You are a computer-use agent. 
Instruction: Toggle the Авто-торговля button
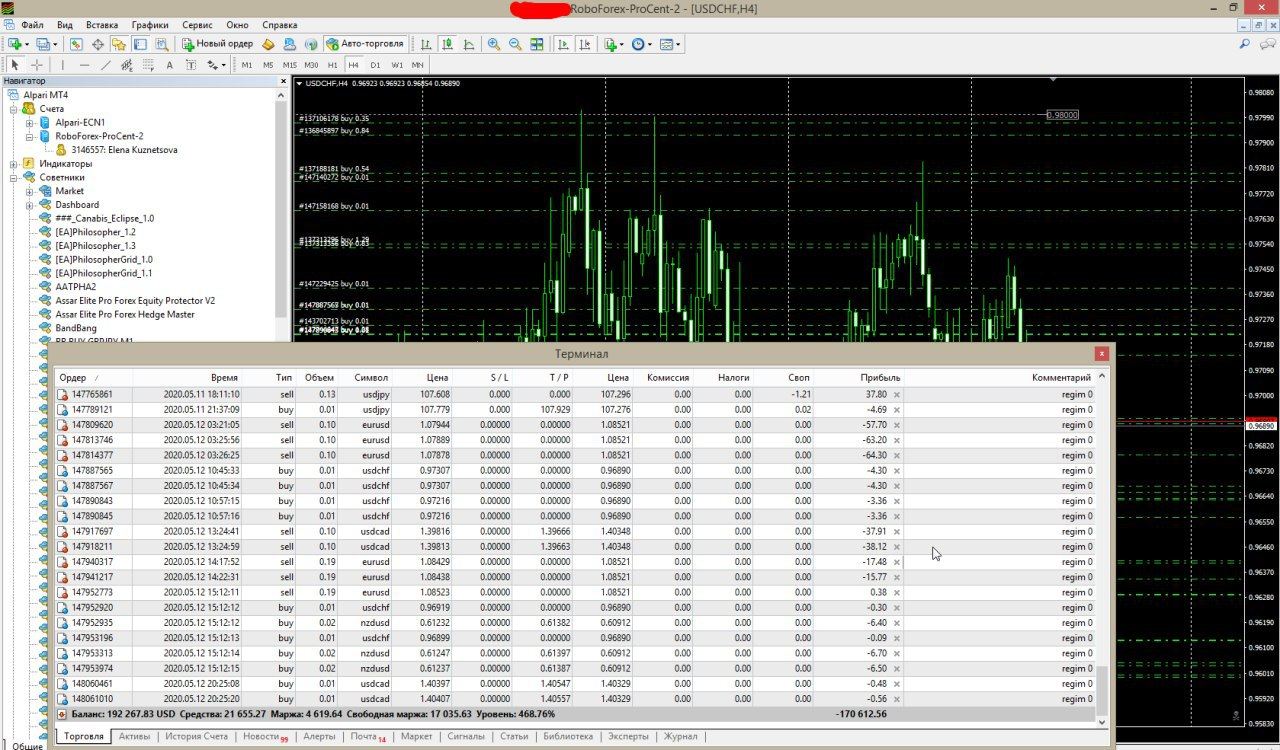coord(366,44)
